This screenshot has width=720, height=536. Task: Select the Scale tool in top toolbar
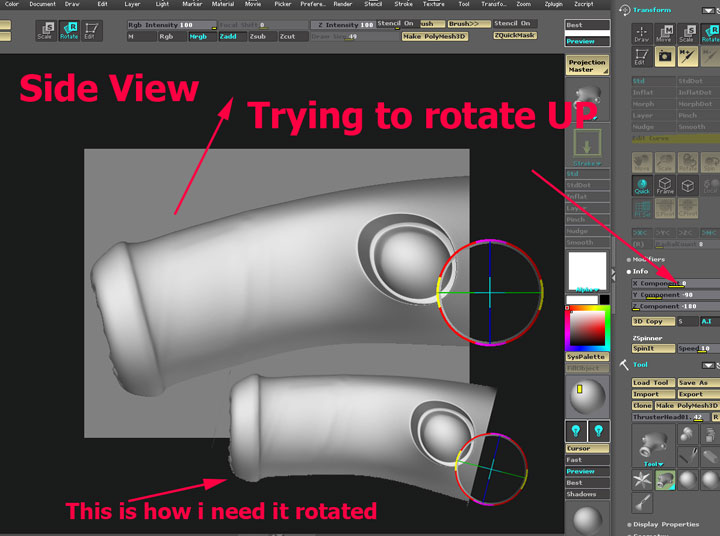pos(45,30)
